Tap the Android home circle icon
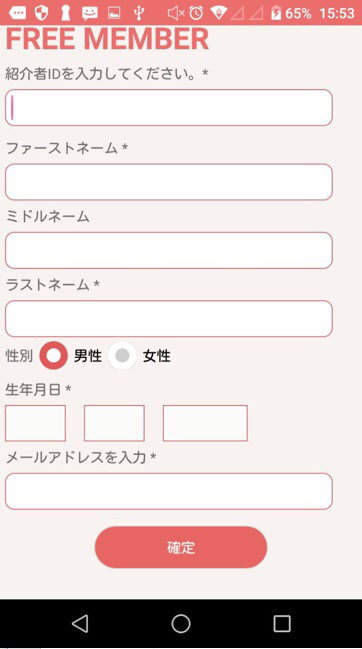Viewport: 362px width, 649px height. (181, 623)
